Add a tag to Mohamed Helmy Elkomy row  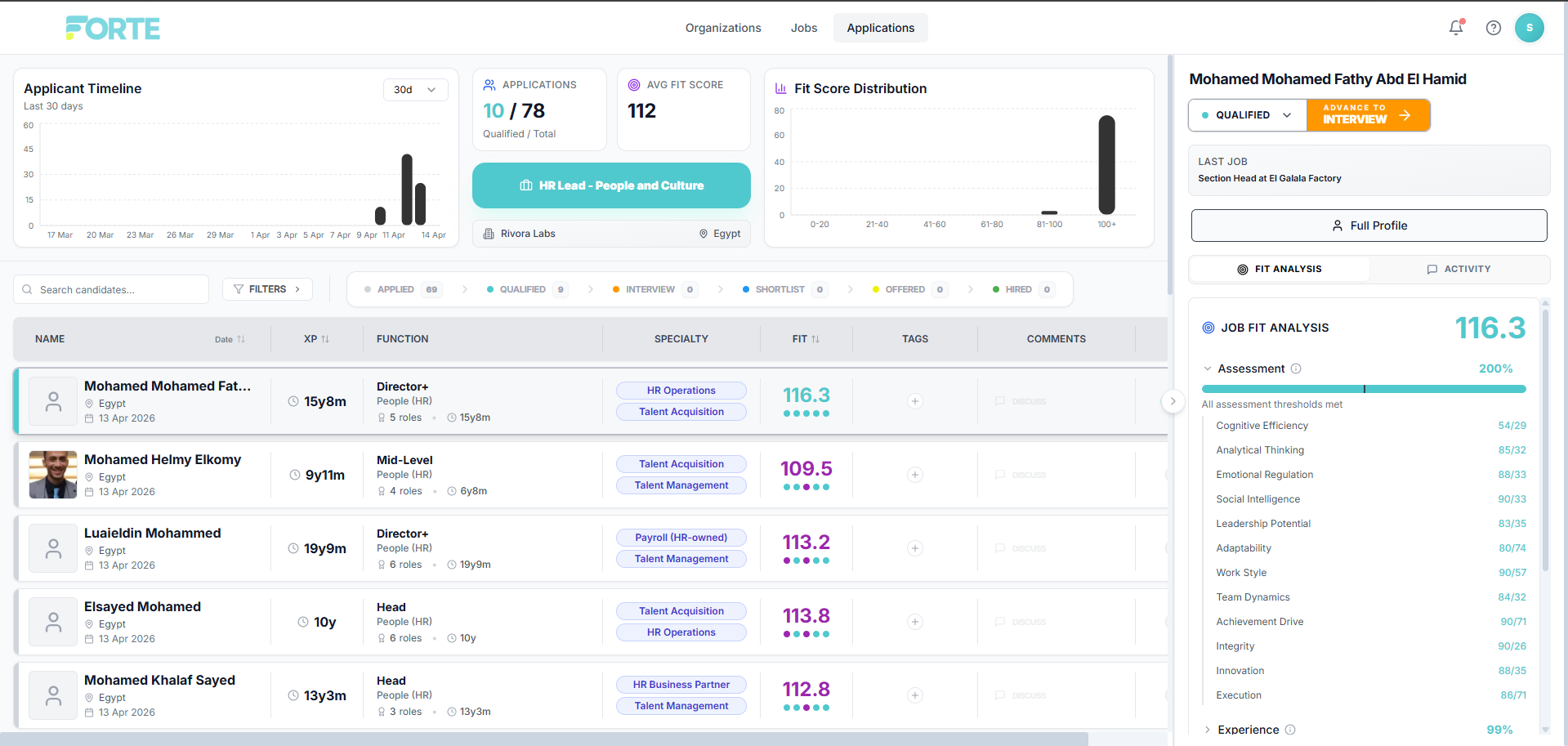(x=915, y=475)
